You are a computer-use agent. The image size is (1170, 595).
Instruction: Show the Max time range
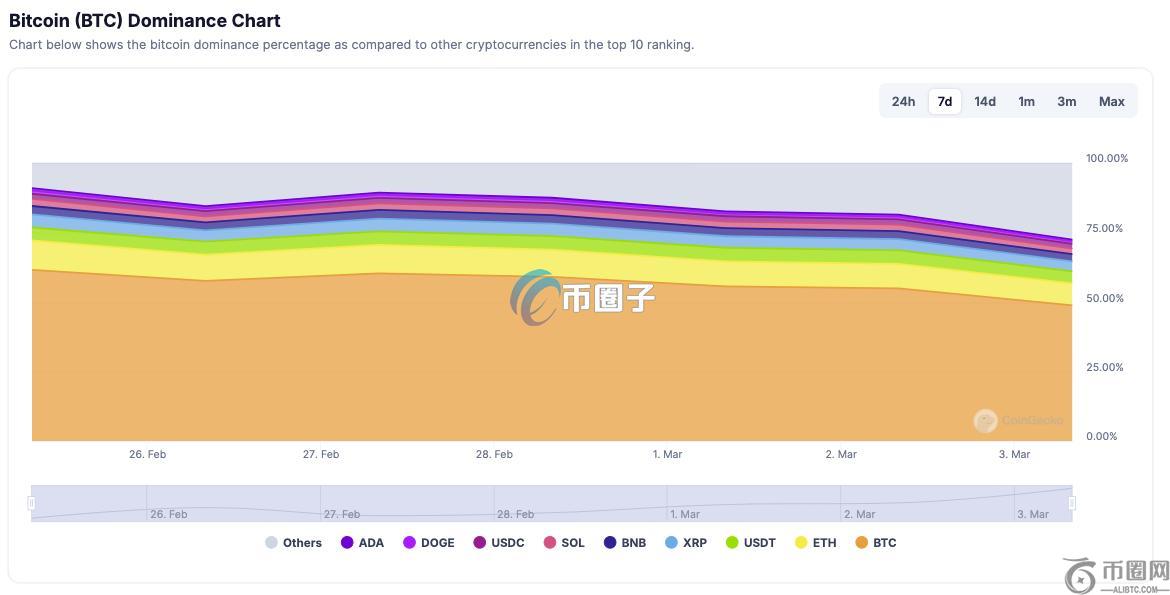(1112, 101)
